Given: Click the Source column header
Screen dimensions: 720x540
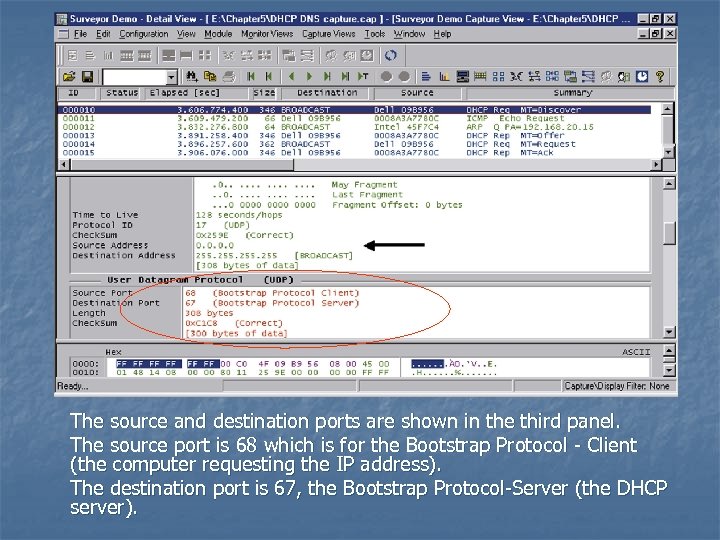Looking at the screenshot, I should pyautogui.click(x=417, y=93).
